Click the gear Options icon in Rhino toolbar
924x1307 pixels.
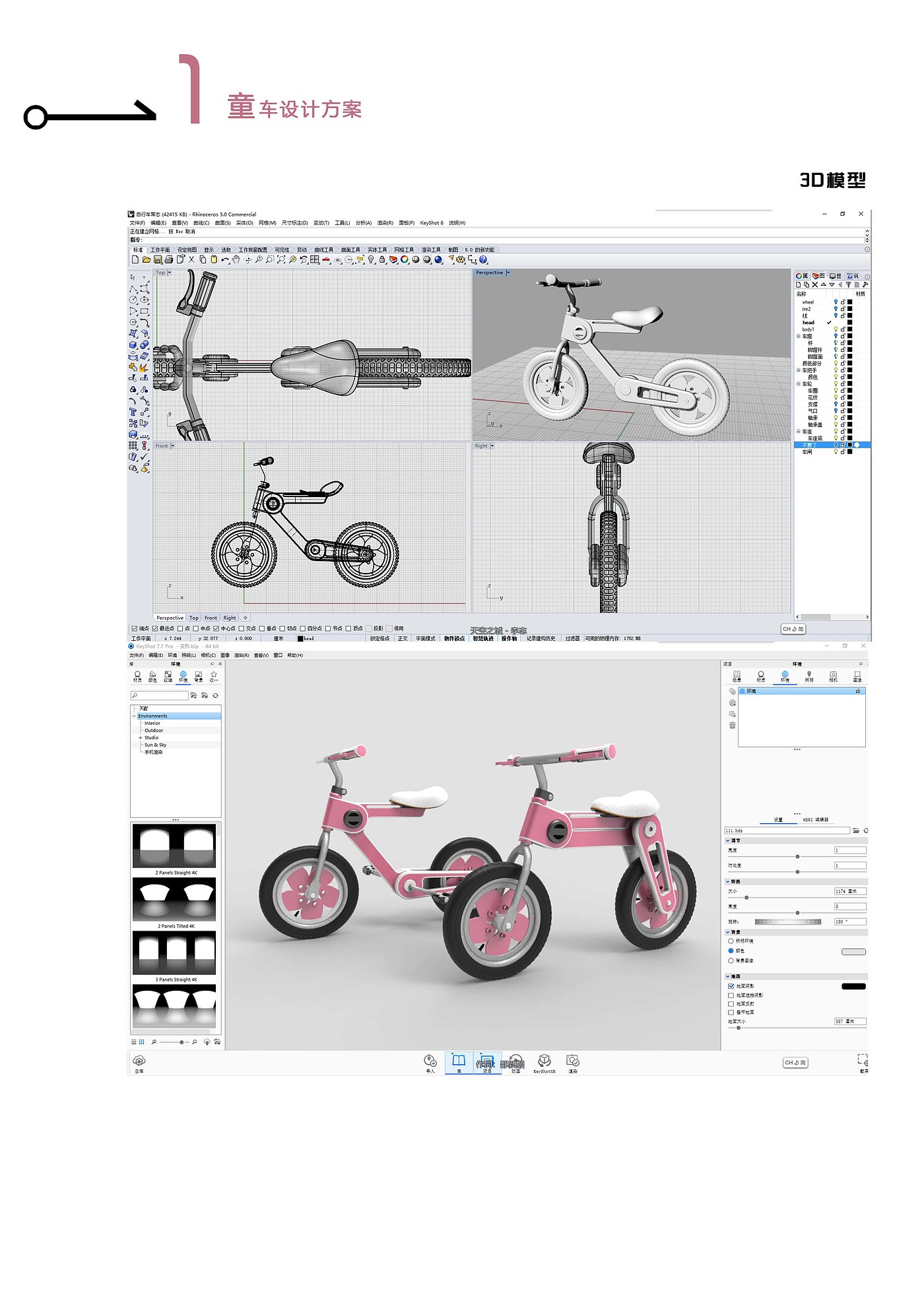[x=461, y=259]
